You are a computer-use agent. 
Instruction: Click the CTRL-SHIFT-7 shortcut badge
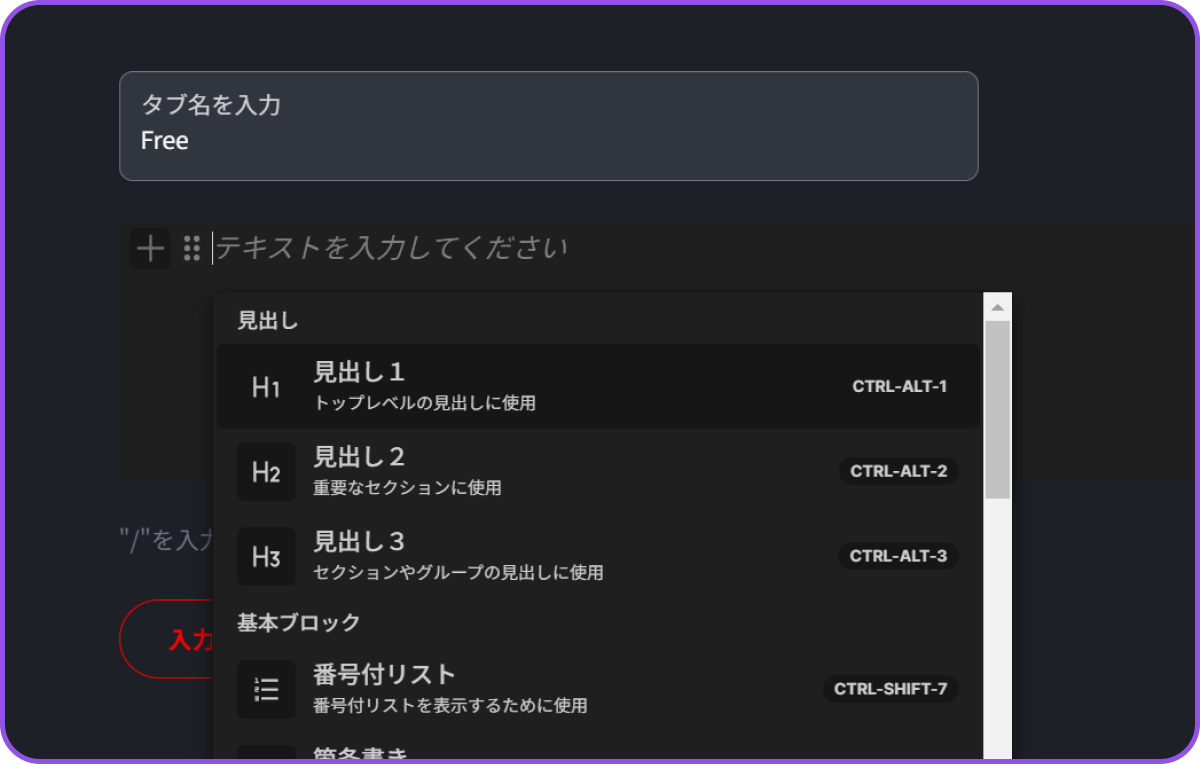pos(891,688)
